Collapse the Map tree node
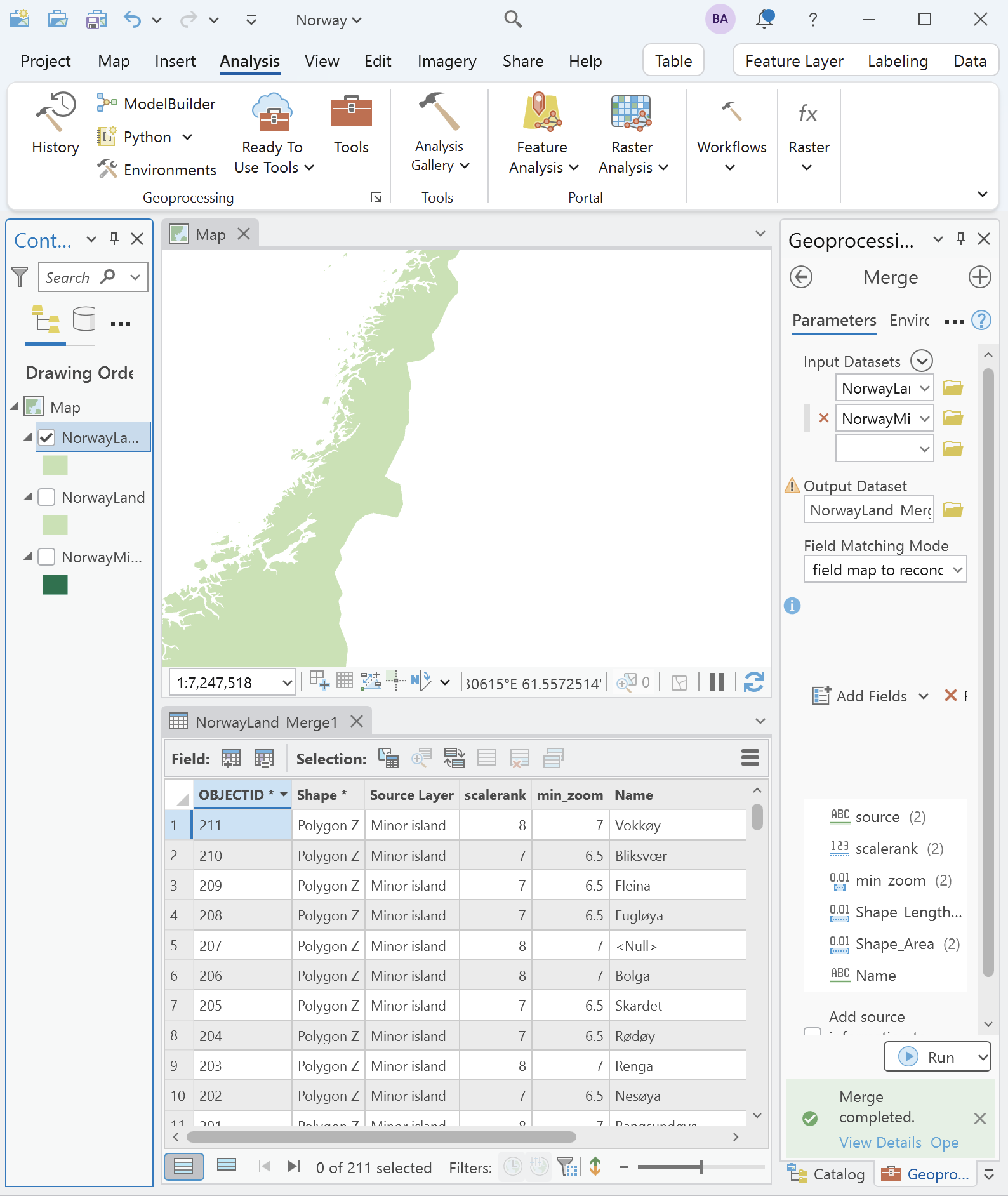Image resolution: width=1008 pixels, height=1196 pixels. point(14,406)
